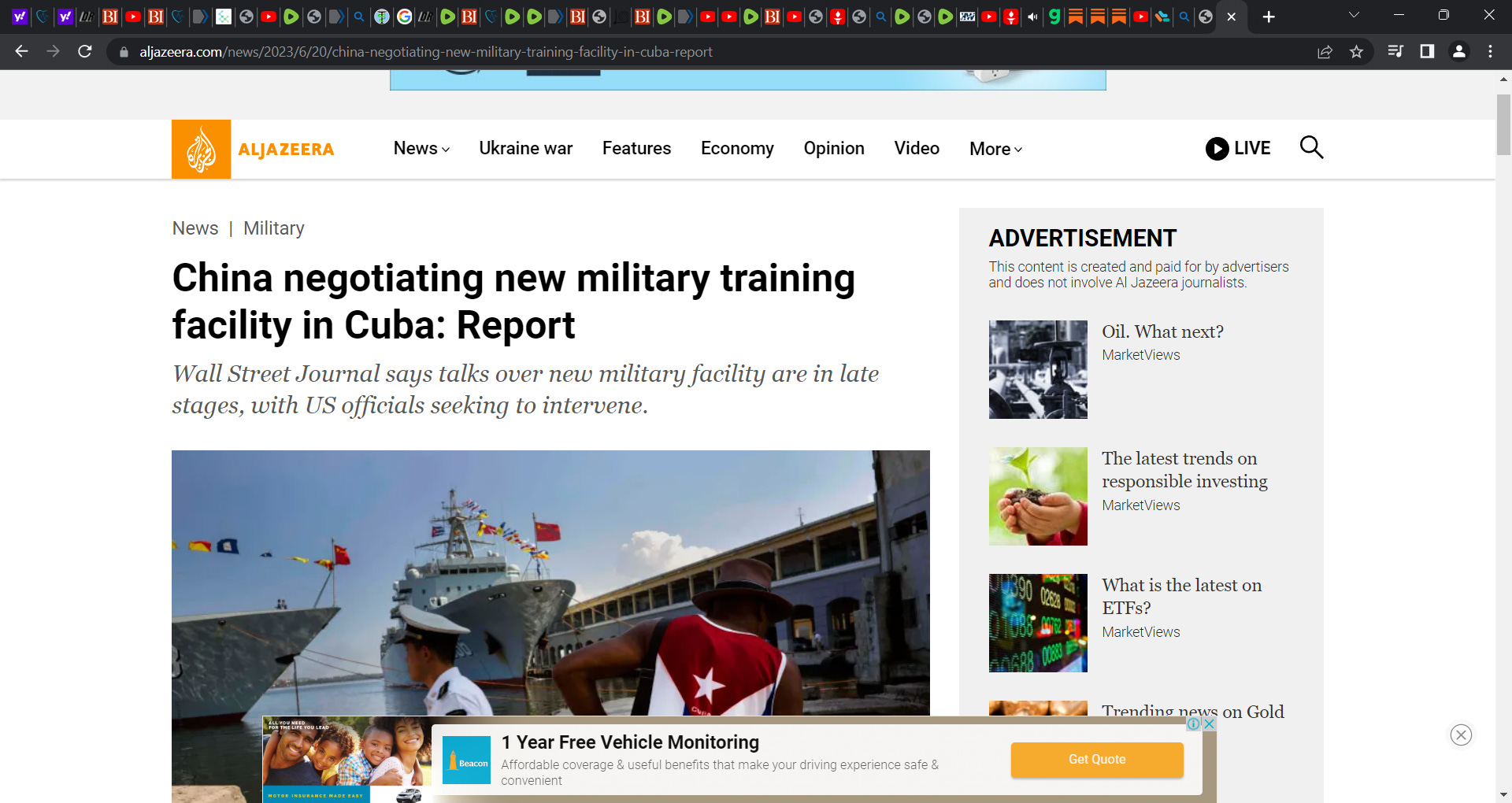Open the Economy section
Viewport: 1512px width, 803px height.
(x=737, y=148)
